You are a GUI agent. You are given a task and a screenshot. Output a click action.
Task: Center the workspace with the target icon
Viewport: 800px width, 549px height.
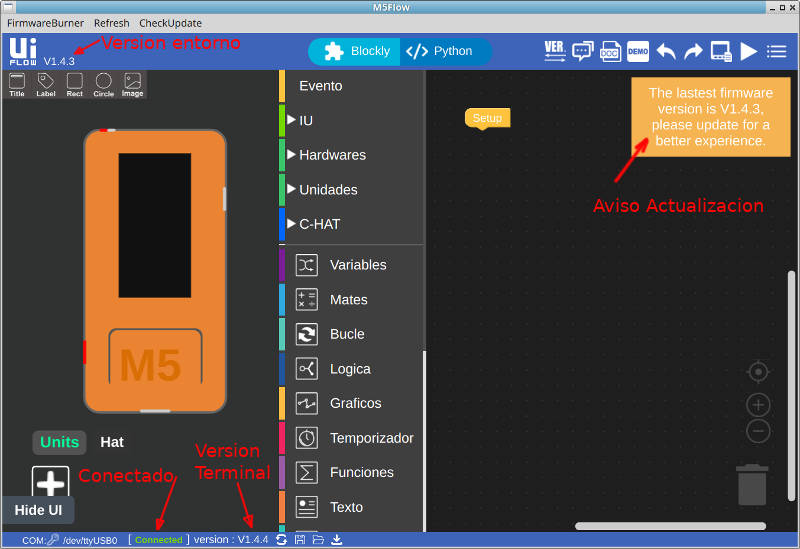[758, 372]
